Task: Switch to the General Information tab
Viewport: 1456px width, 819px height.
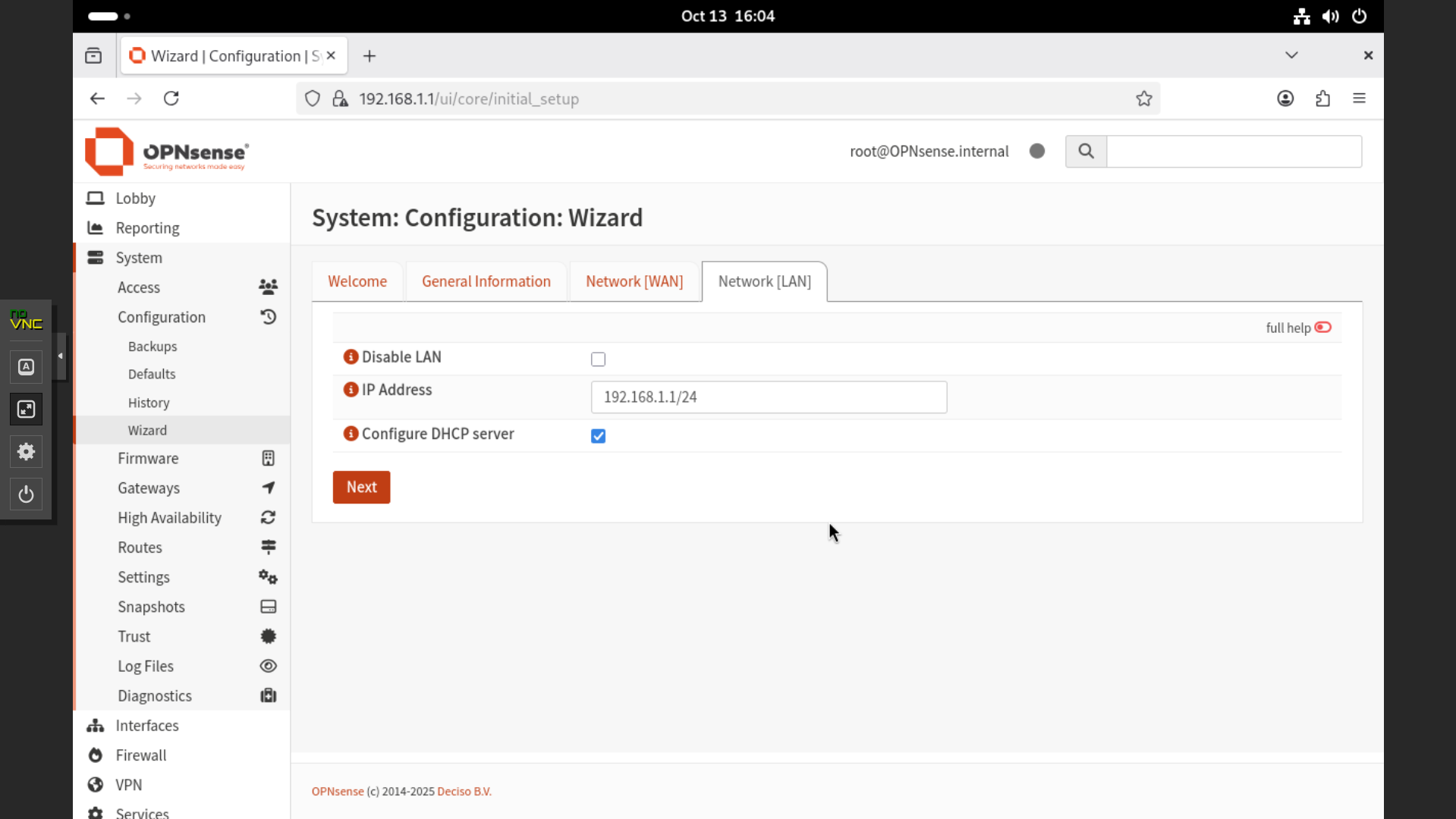Action: click(486, 281)
